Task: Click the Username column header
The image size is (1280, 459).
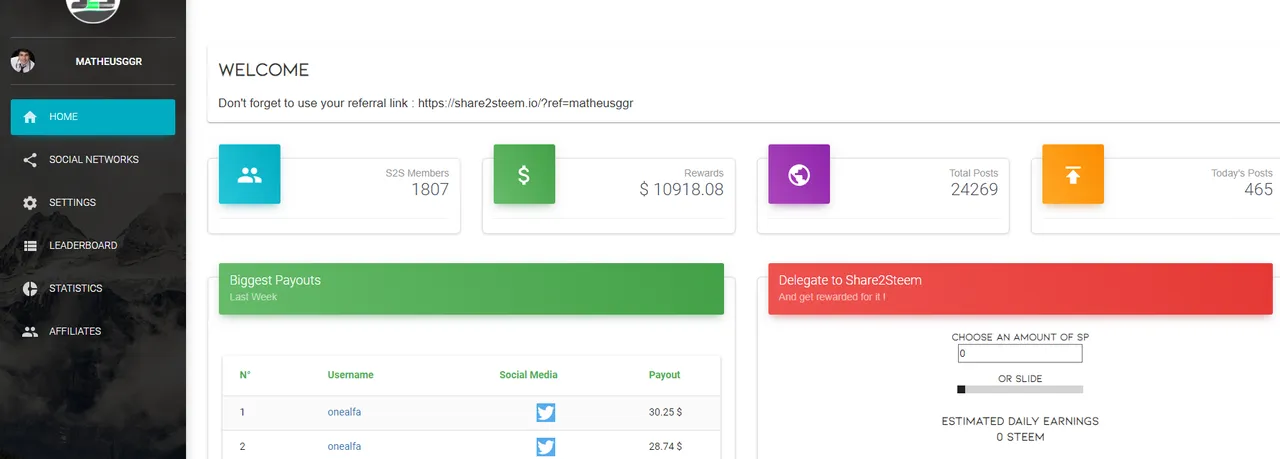Action: click(x=350, y=375)
